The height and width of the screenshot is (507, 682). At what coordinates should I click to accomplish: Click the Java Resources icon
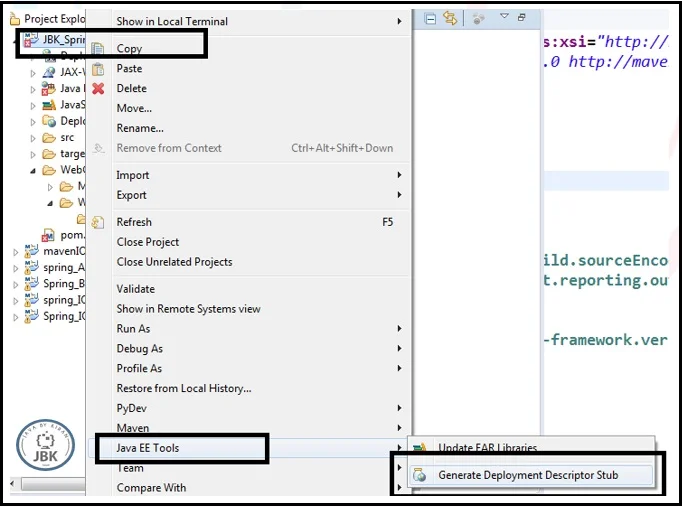click(48, 88)
